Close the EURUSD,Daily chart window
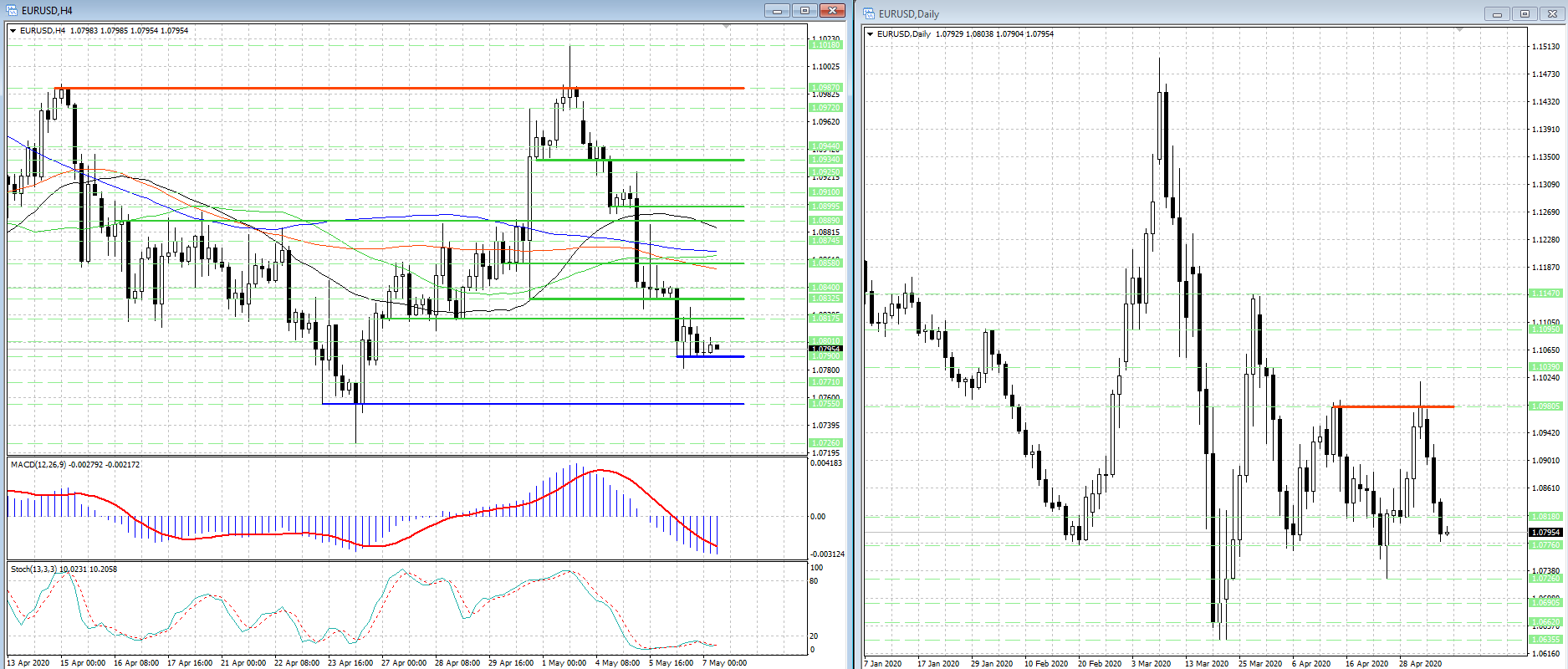Viewport: 1568px width, 669px height. click(x=1552, y=14)
